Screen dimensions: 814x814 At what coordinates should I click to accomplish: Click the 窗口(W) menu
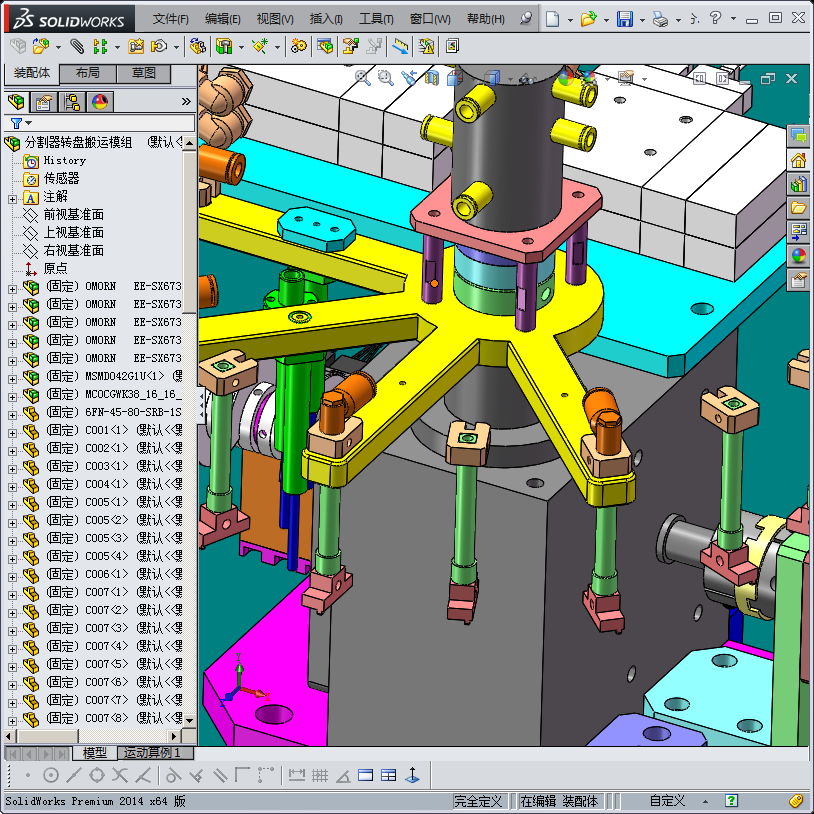pyautogui.click(x=430, y=19)
